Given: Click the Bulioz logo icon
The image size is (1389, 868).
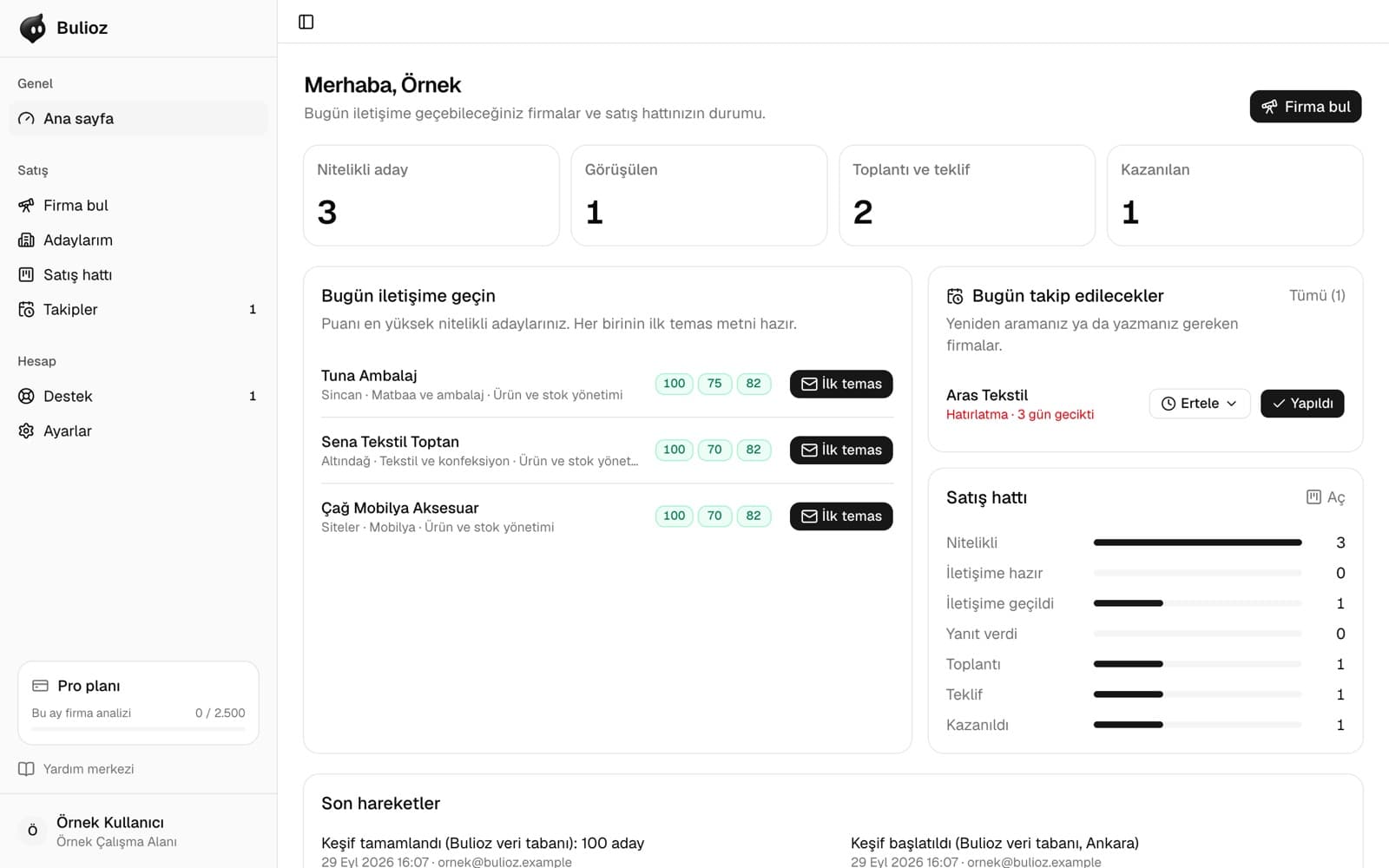Looking at the screenshot, I should pos(33,28).
